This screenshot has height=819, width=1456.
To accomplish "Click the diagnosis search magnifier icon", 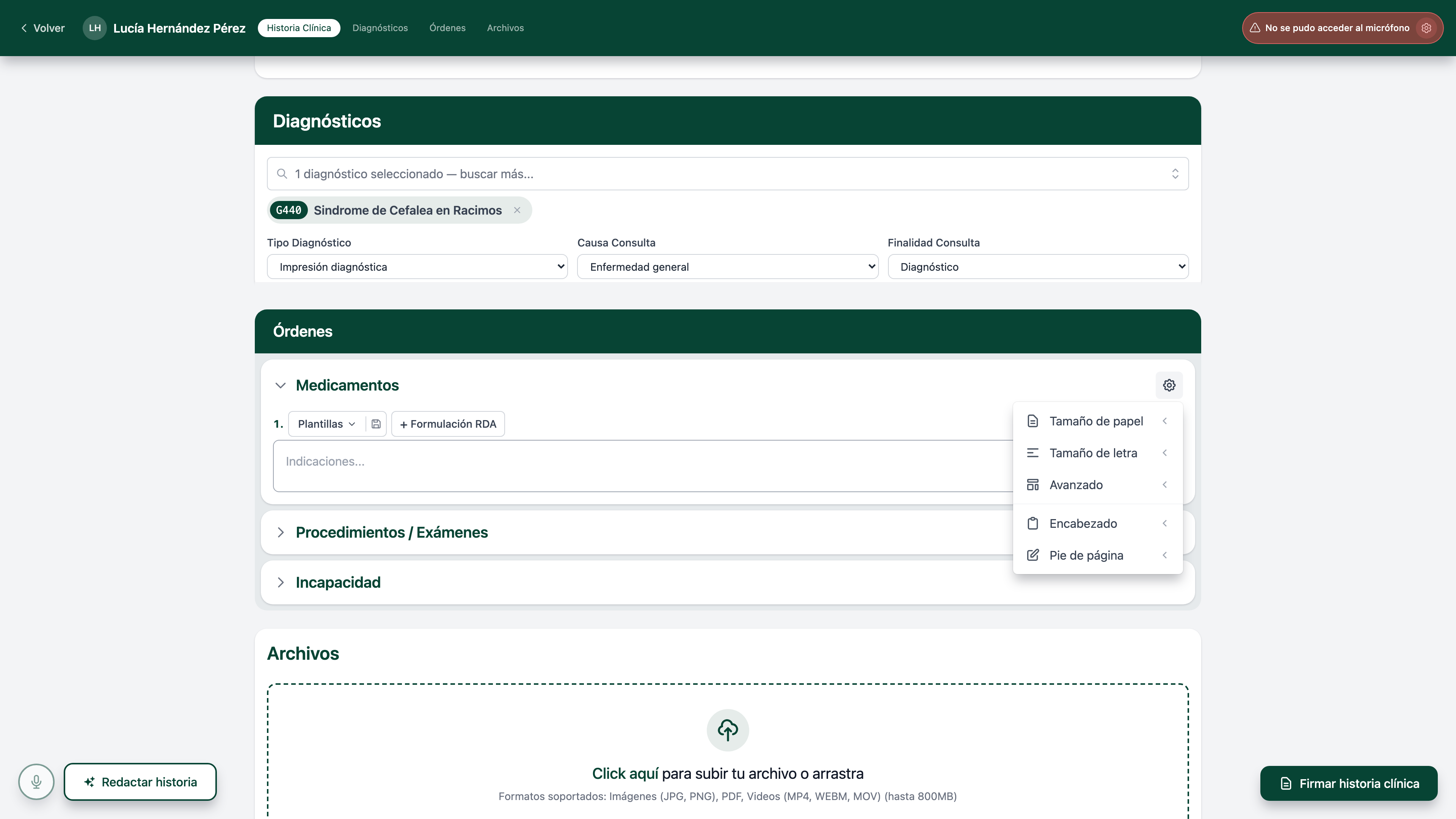I will click(x=282, y=174).
